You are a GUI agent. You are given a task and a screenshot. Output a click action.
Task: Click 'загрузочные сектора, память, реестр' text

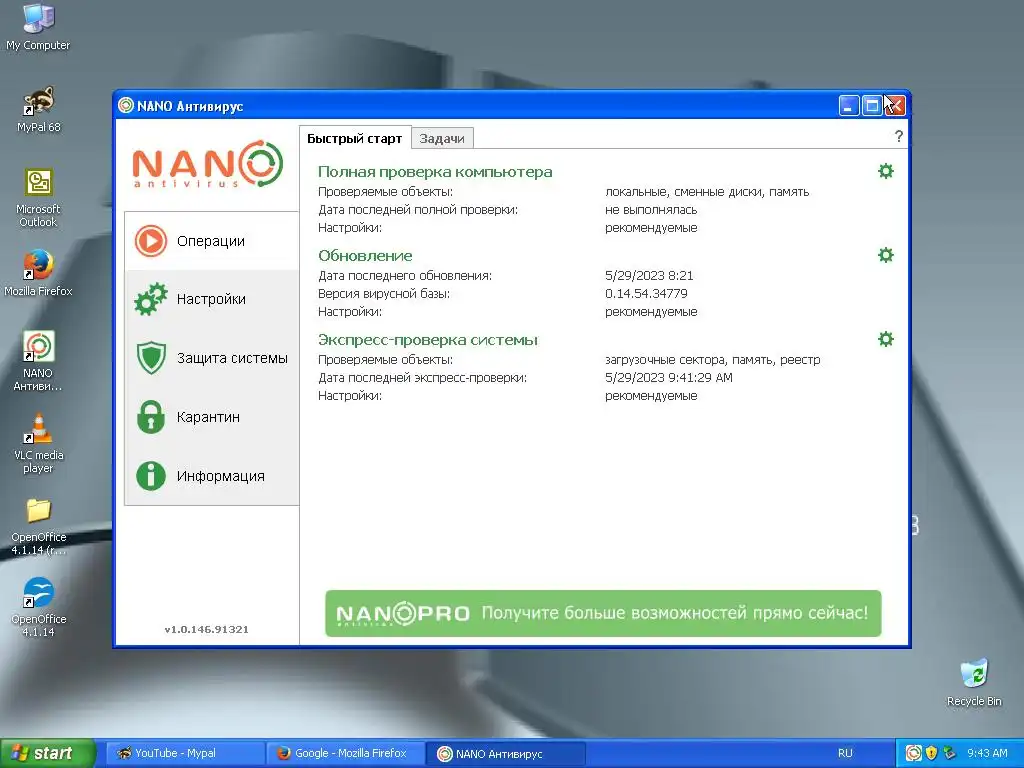[x=712, y=359]
